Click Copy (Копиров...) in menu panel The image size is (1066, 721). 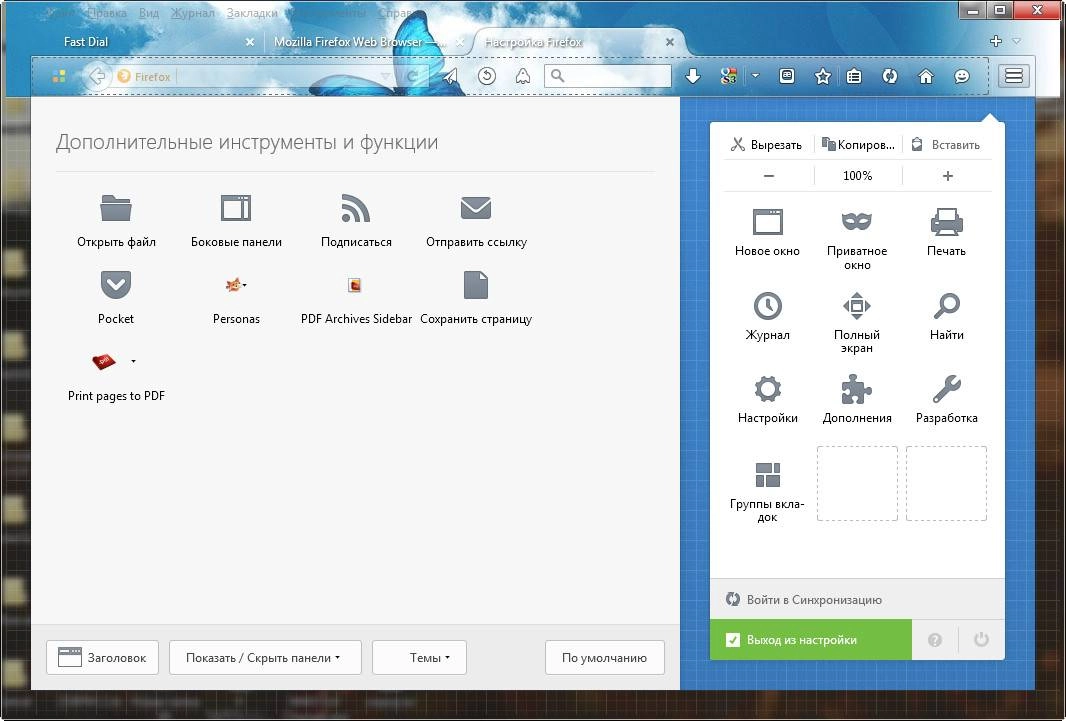(858, 145)
